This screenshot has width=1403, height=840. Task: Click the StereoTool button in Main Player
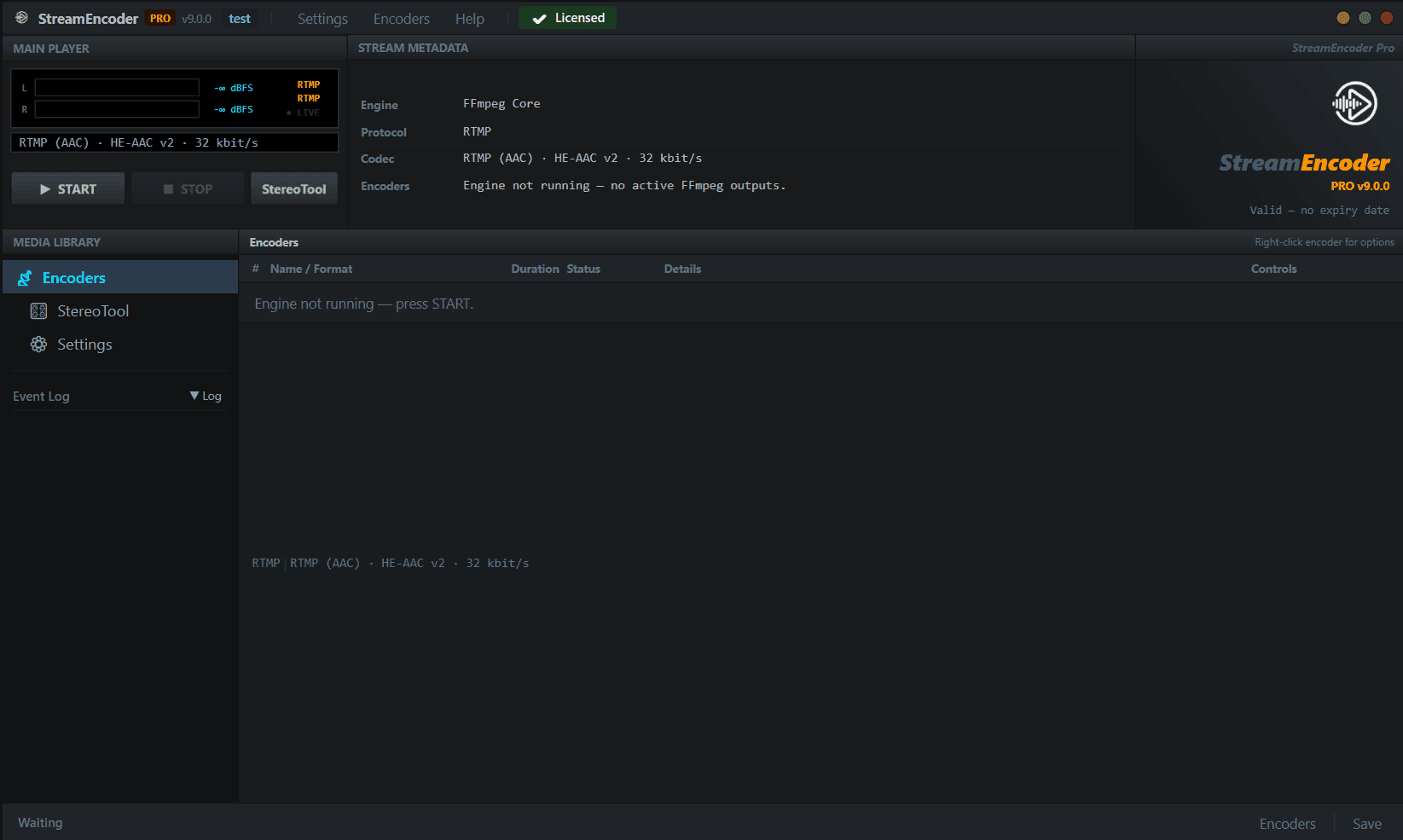293,188
